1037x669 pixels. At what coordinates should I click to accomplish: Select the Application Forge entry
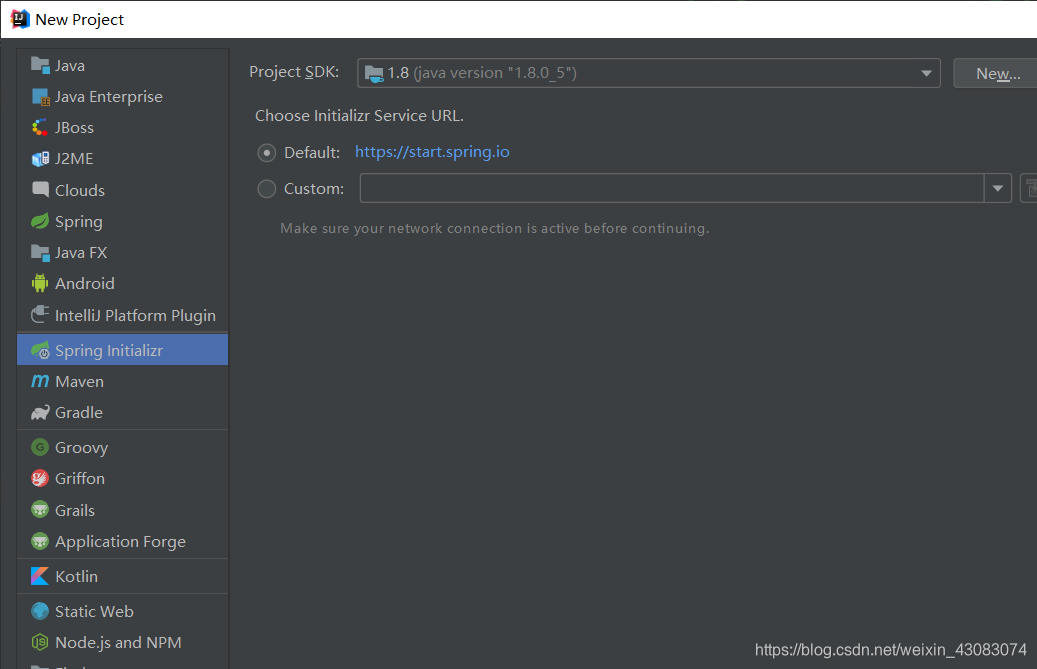[123, 541]
